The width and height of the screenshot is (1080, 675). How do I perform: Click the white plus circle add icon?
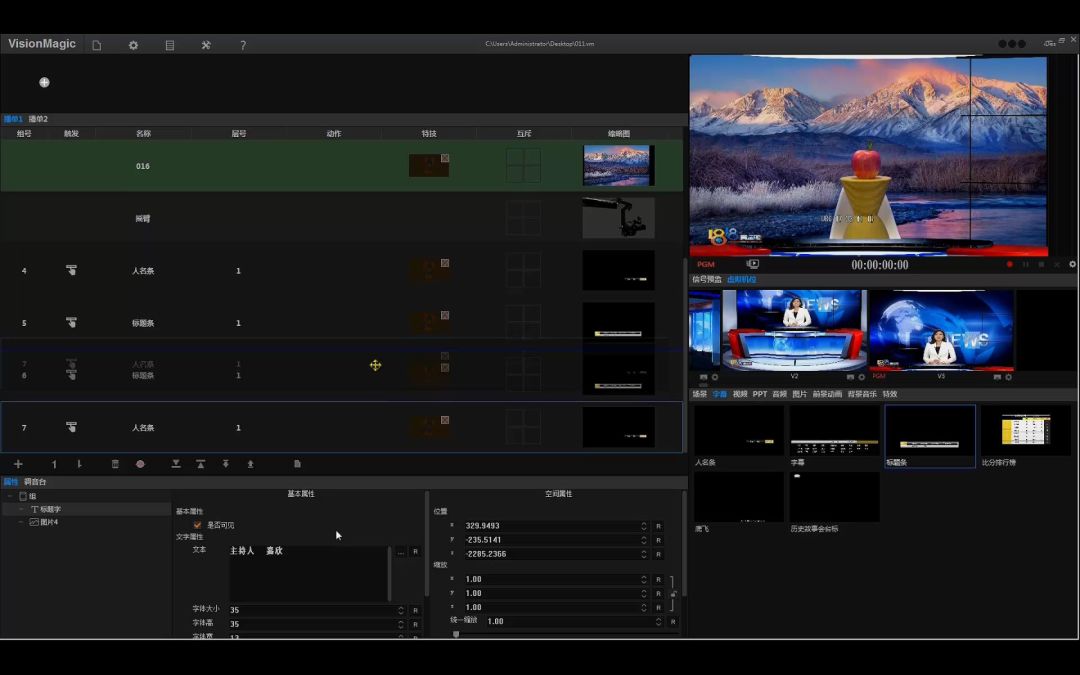[44, 82]
